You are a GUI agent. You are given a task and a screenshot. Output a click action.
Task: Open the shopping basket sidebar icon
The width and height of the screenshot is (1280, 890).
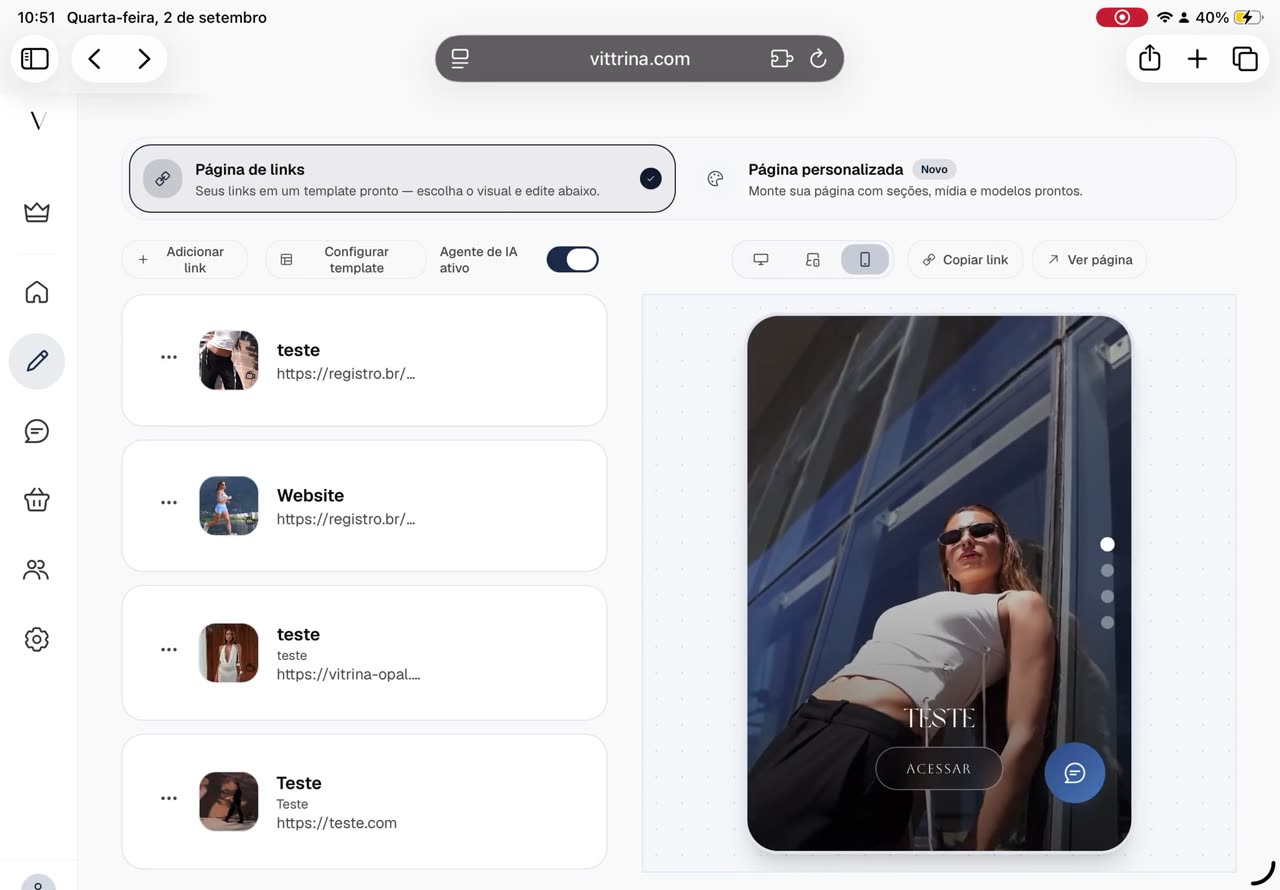coord(37,500)
